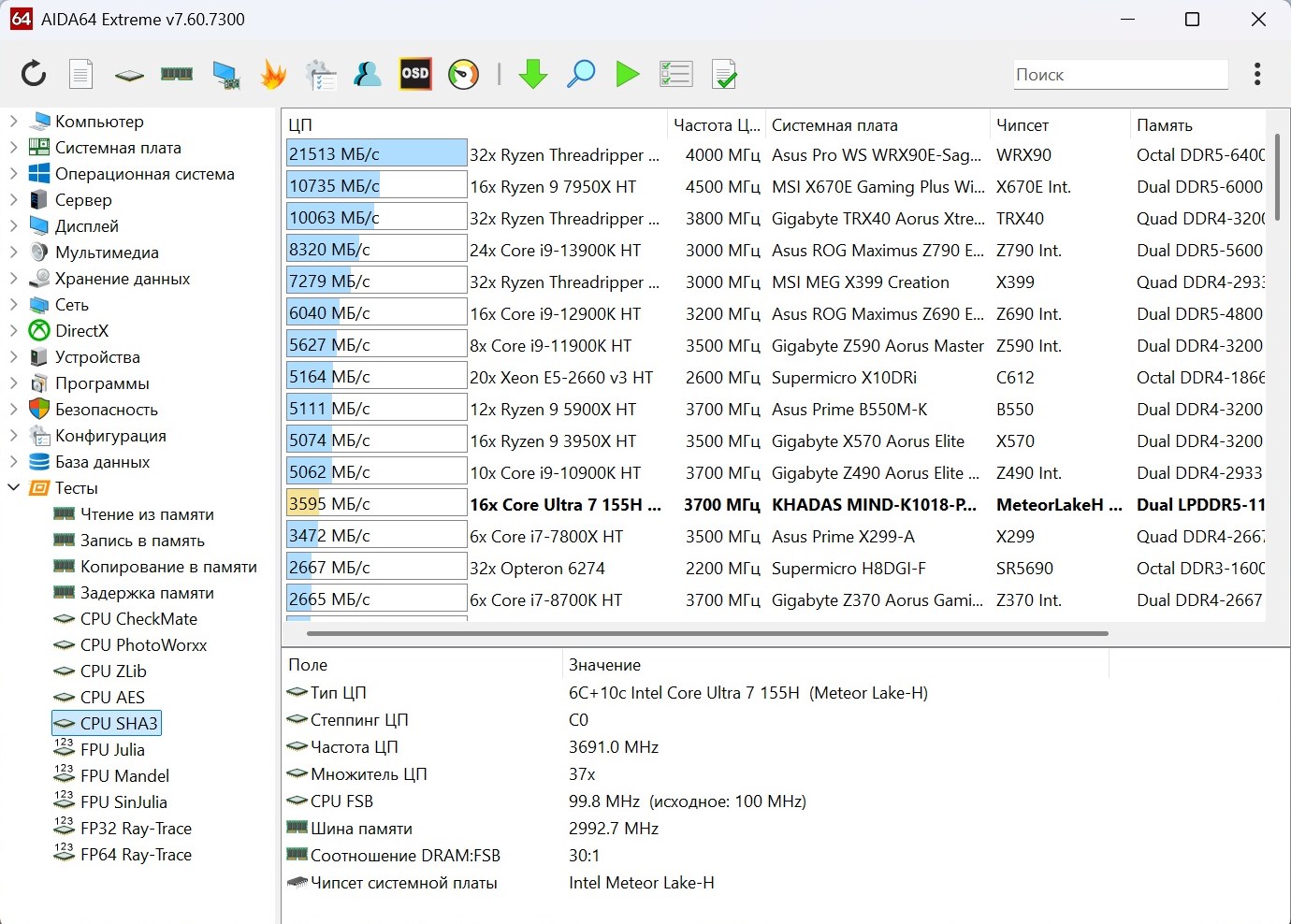Viewport: 1291px width, 924px height.
Task: Expand the Компьютер tree node
Action: (14, 122)
